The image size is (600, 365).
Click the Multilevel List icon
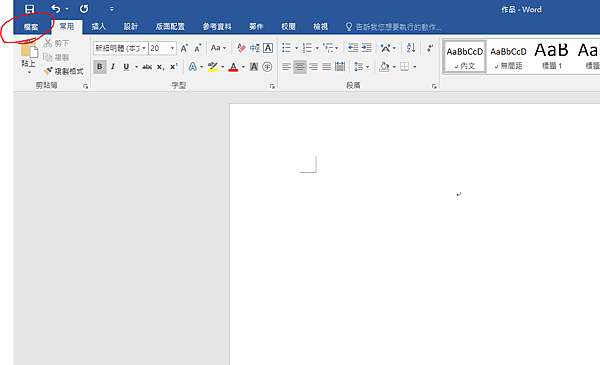[328, 48]
